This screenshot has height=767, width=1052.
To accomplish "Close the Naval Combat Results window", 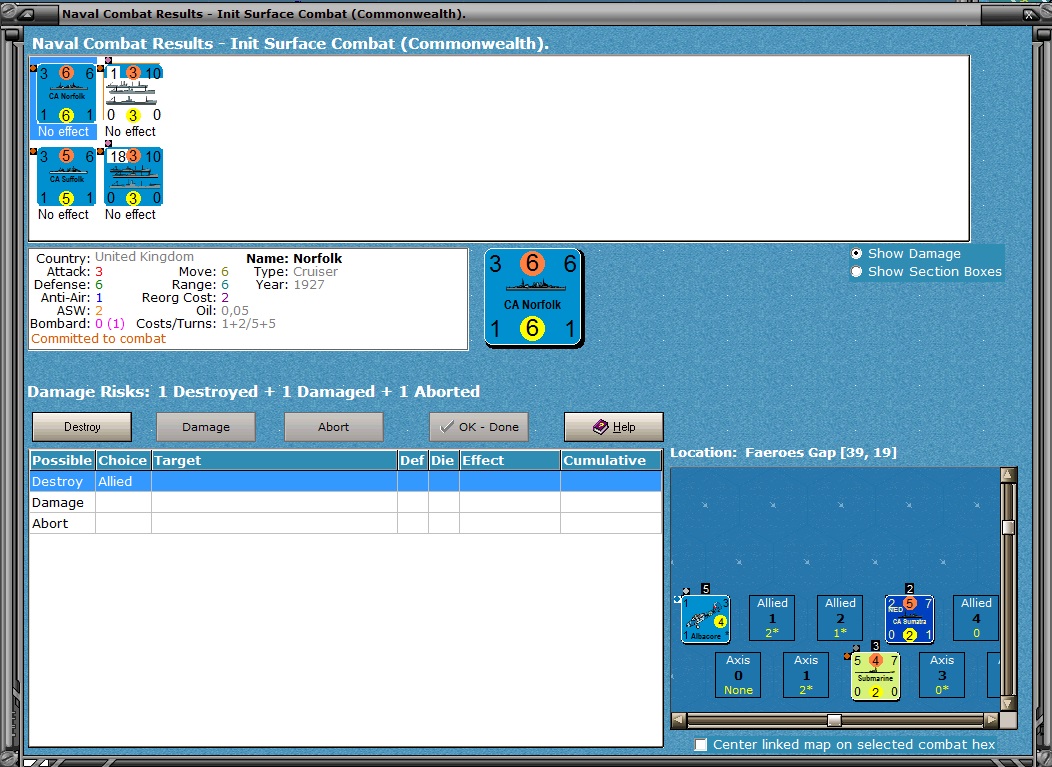I will [1029, 13].
